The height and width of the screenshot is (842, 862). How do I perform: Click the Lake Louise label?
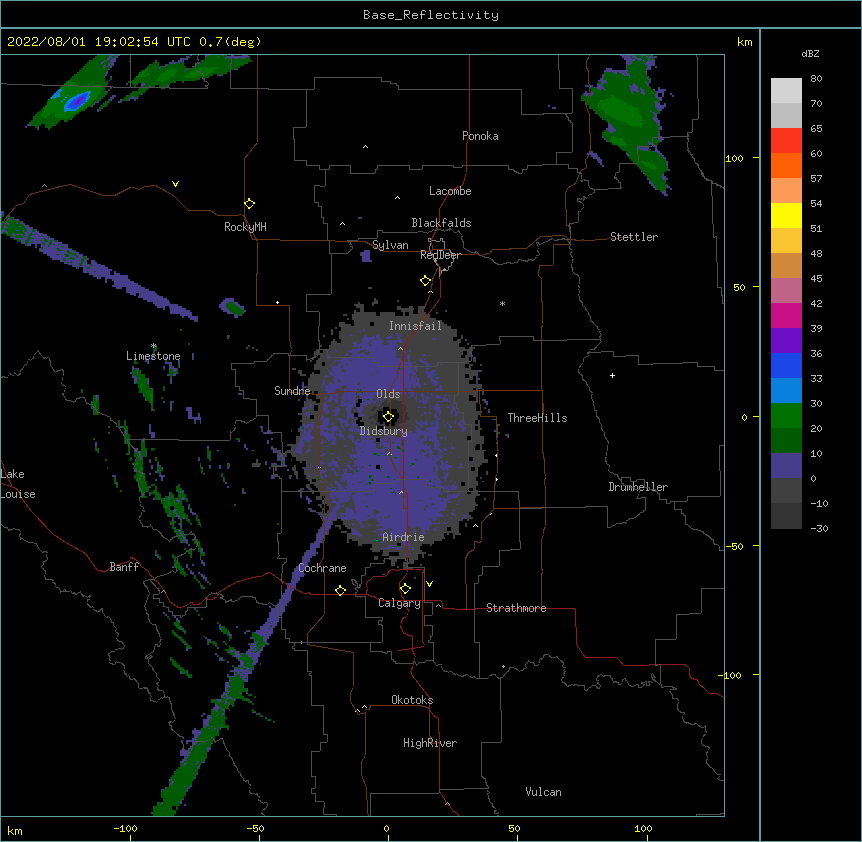pos(18,484)
